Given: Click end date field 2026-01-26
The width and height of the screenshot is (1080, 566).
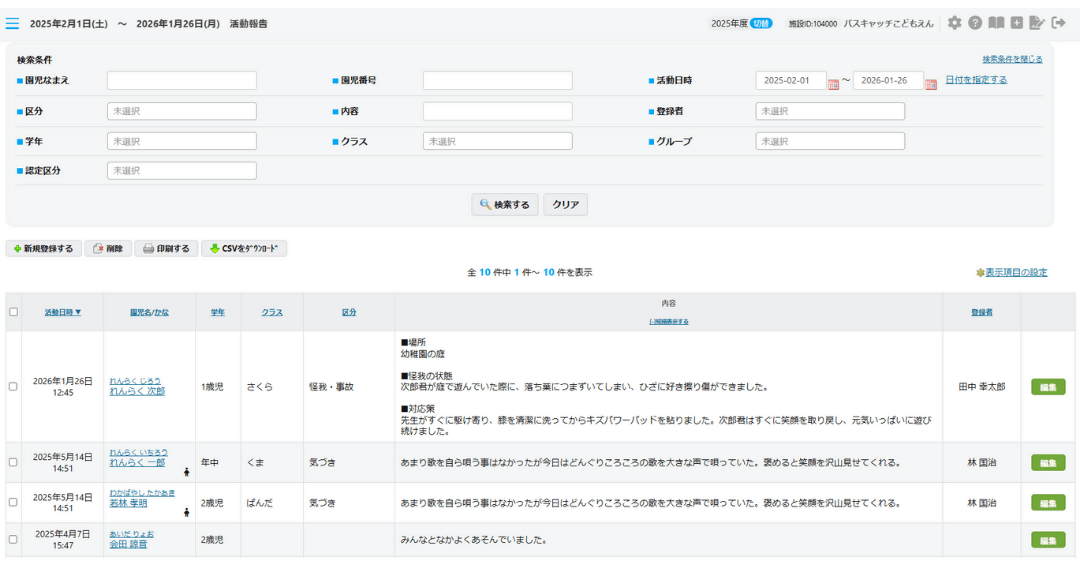Looking at the screenshot, I should pos(888,81).
